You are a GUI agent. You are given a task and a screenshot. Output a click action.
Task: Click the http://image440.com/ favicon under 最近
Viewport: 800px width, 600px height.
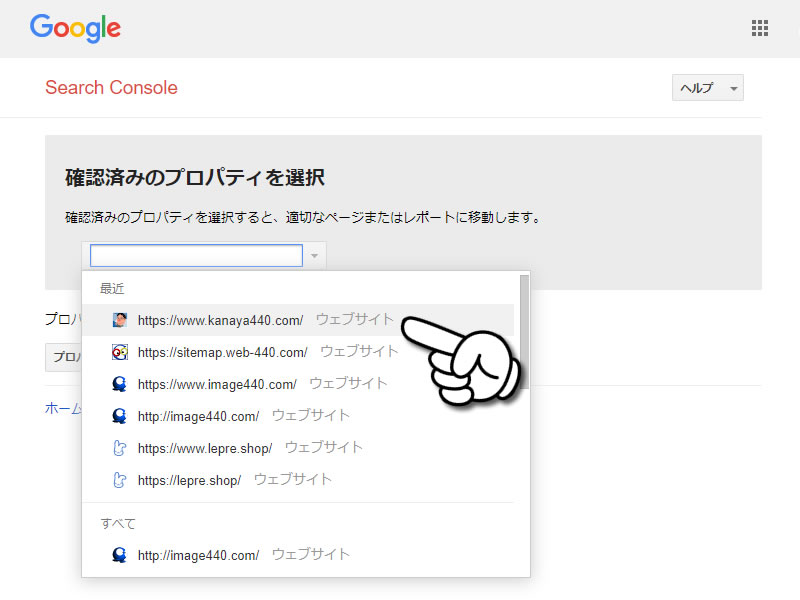tap(119, 416)
